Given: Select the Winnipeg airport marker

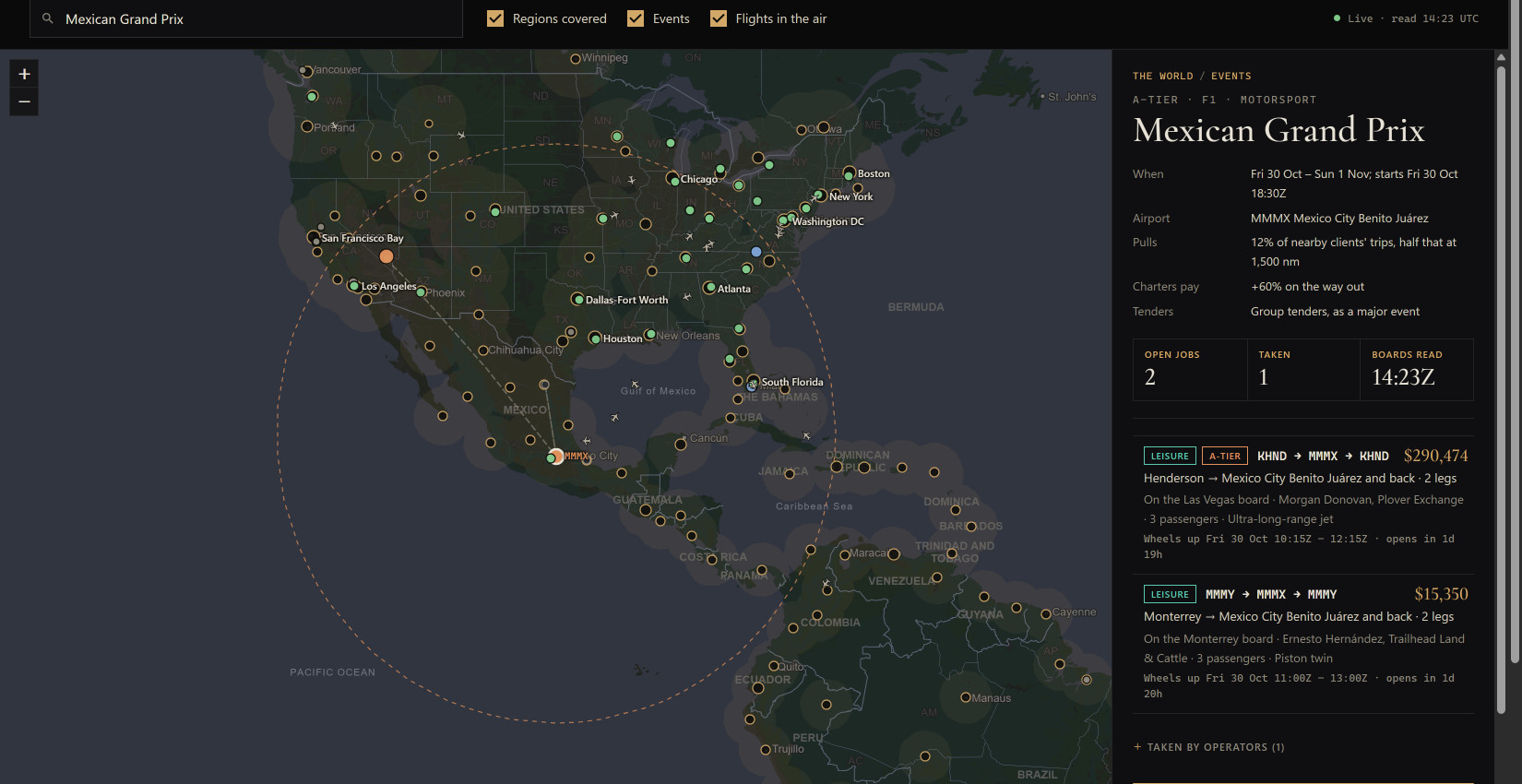Looking at the screenshot, I should [x=576, y=59].
